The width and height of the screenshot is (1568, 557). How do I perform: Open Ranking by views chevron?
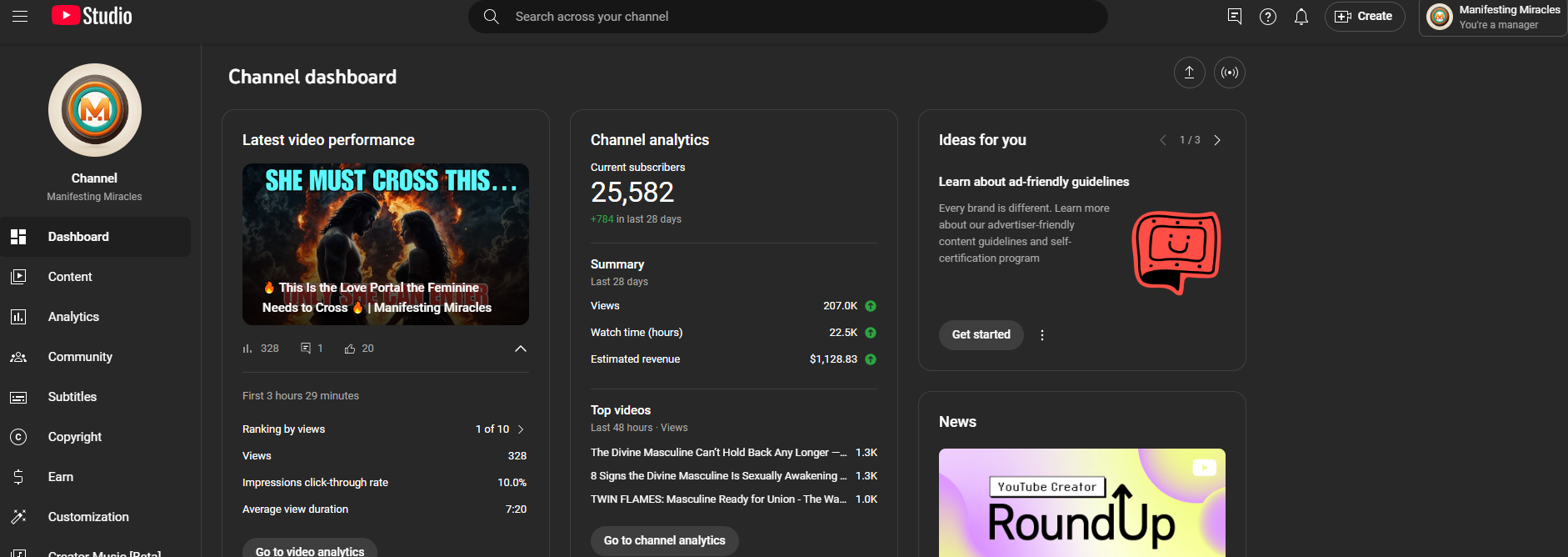521,429
